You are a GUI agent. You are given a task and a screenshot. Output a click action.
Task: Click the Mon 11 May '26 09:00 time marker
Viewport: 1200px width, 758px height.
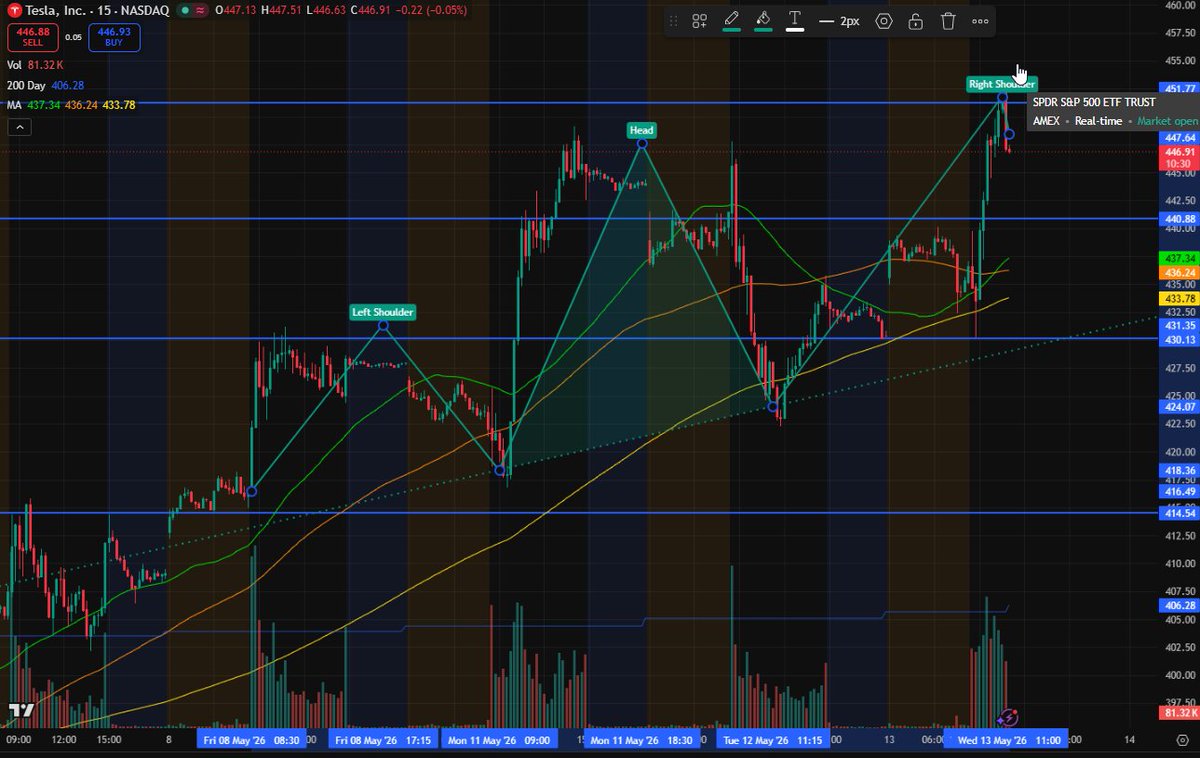coord(497,740)
